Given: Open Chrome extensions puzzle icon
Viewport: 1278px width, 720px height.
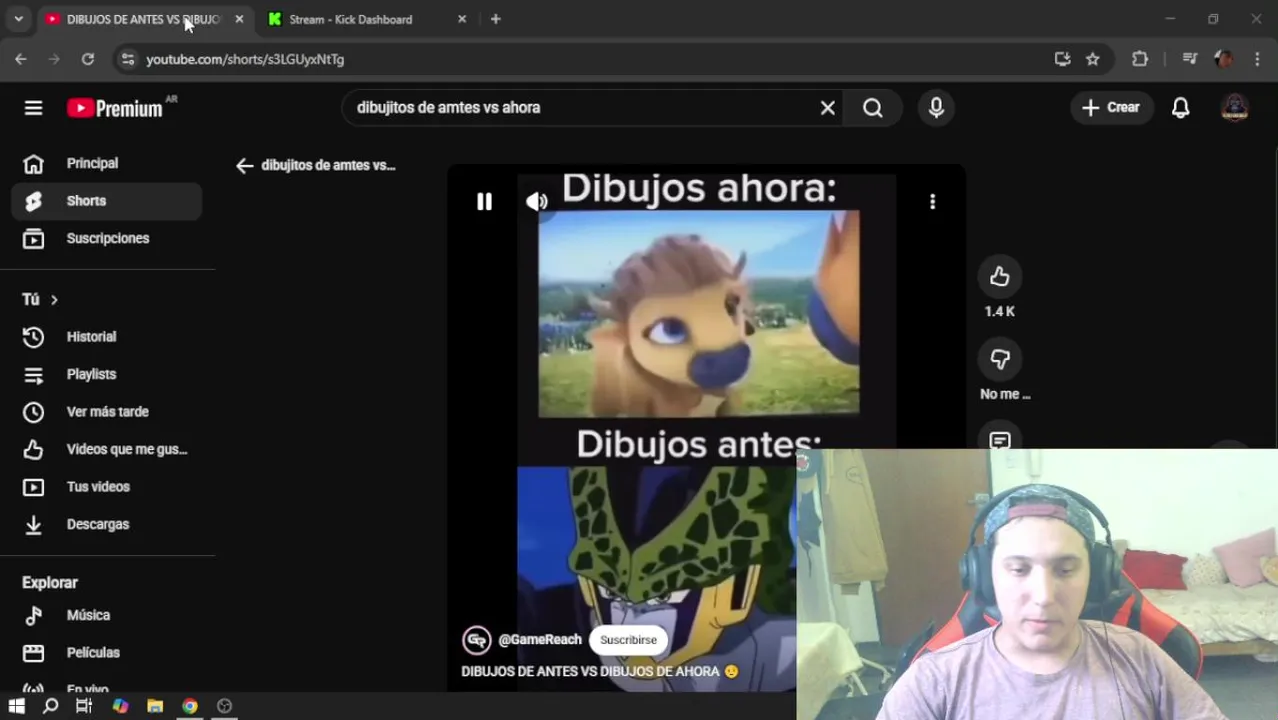Looking at the screenshot, I should coord(1140,59).
